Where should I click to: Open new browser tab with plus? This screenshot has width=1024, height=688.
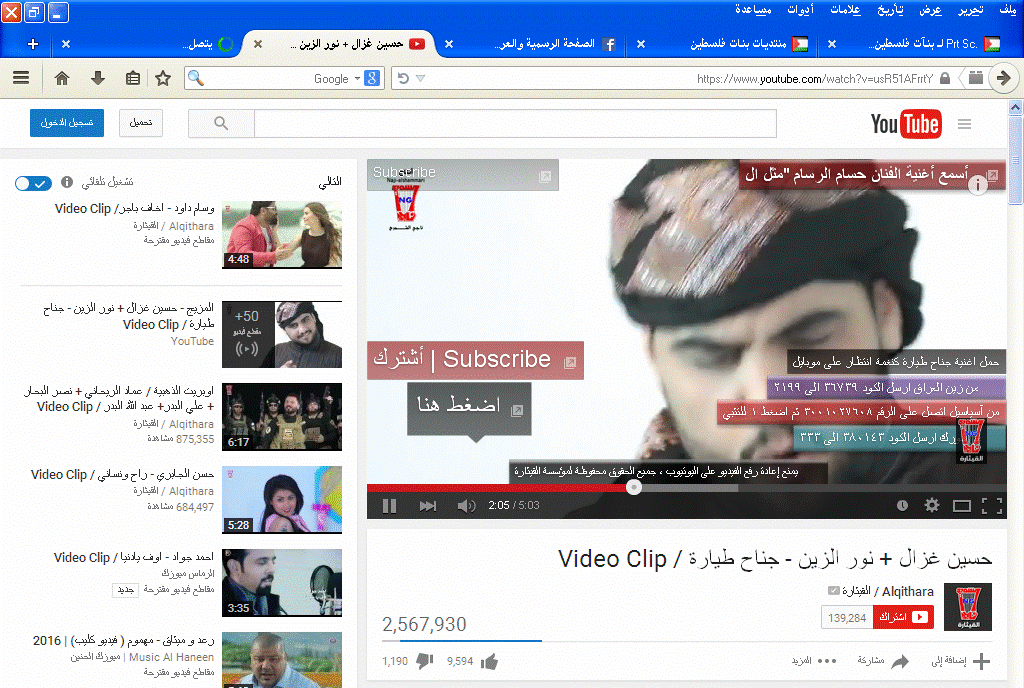(33, 44)
